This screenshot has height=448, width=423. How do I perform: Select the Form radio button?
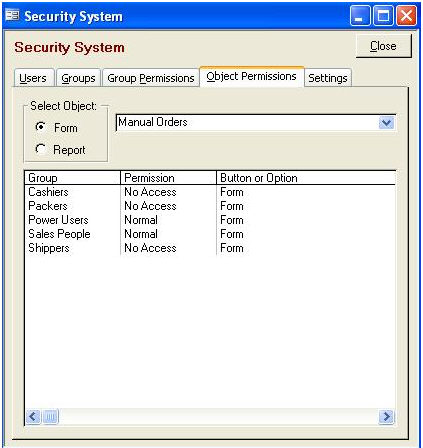pyautogui.click(x=41, y=127)
